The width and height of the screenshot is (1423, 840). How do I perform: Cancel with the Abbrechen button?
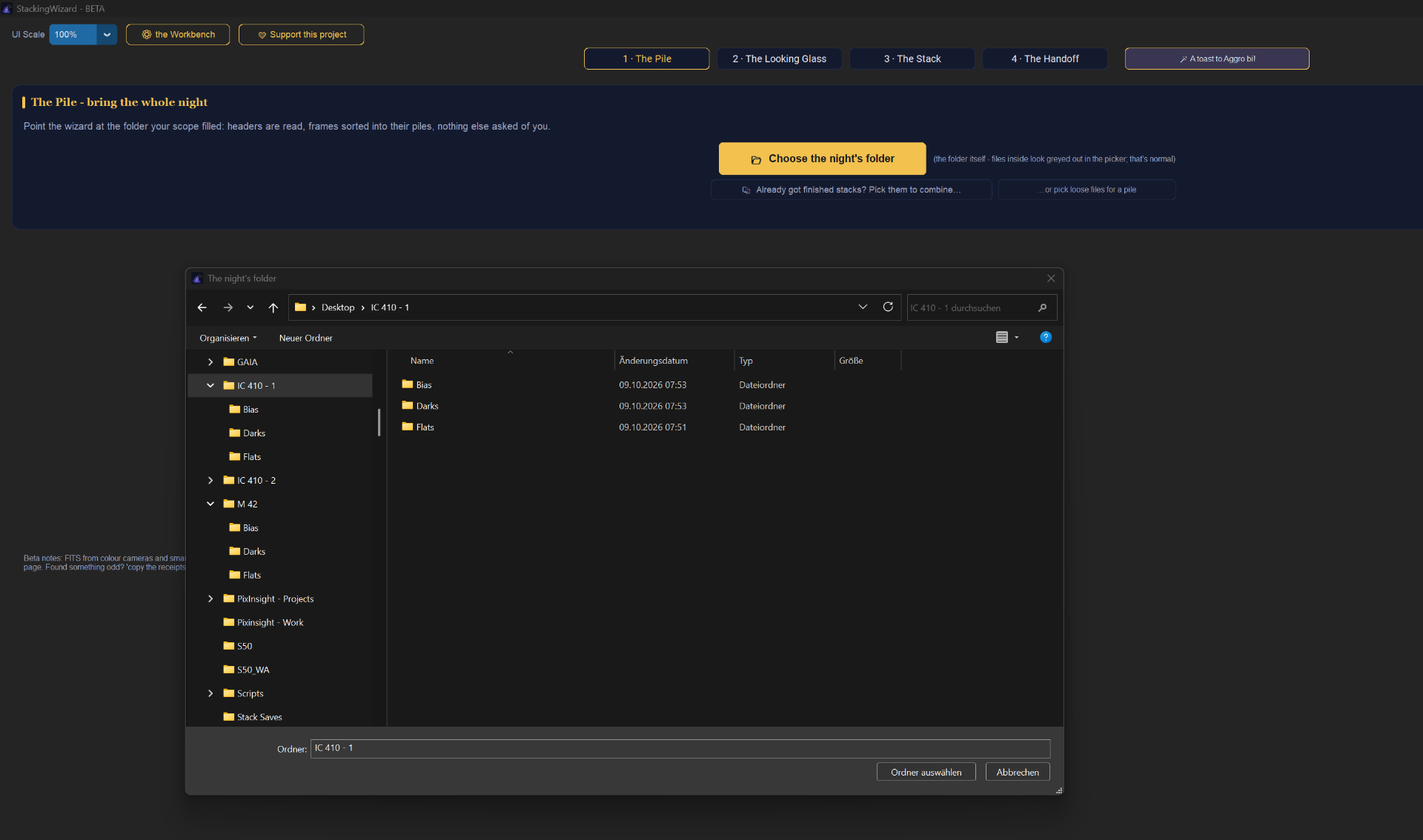1018,772
